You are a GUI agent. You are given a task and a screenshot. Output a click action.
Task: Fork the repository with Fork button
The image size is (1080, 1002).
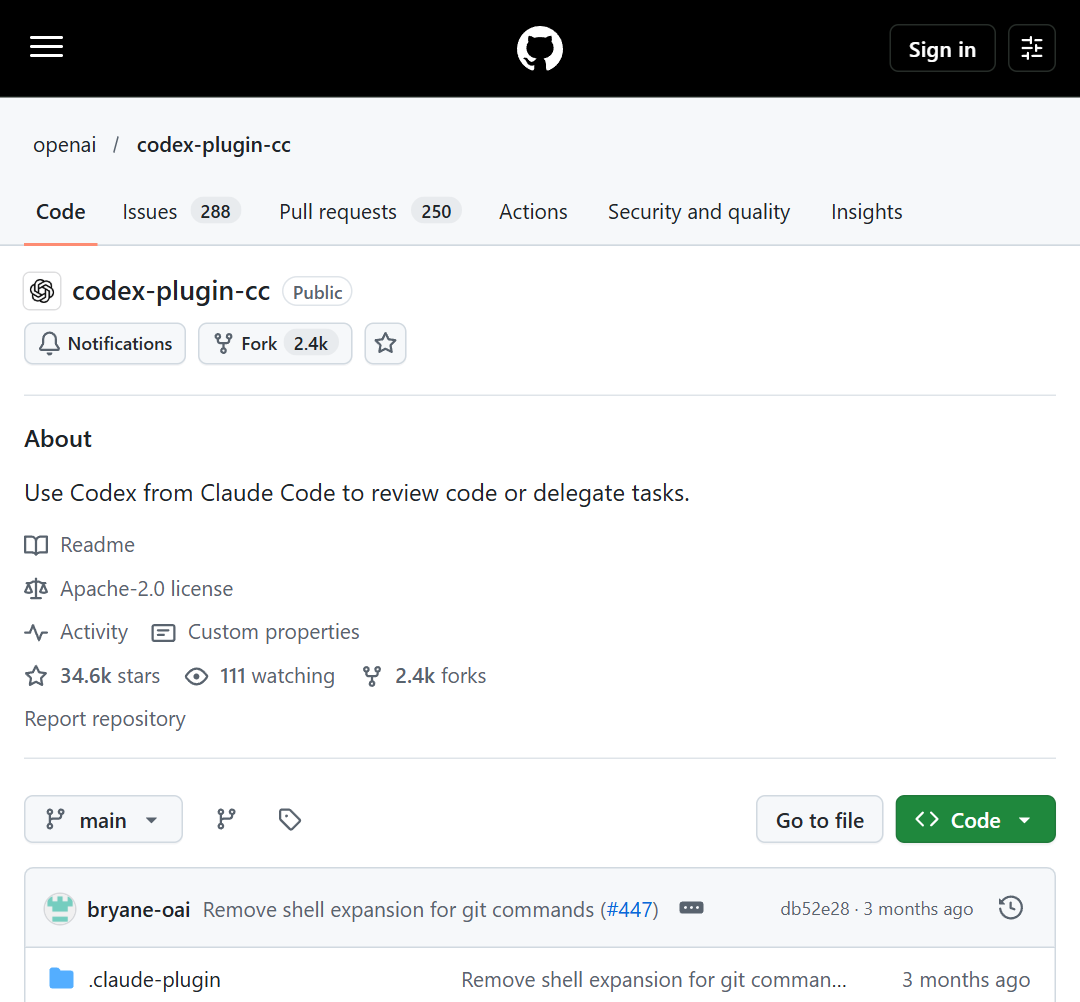click(275, 343)
